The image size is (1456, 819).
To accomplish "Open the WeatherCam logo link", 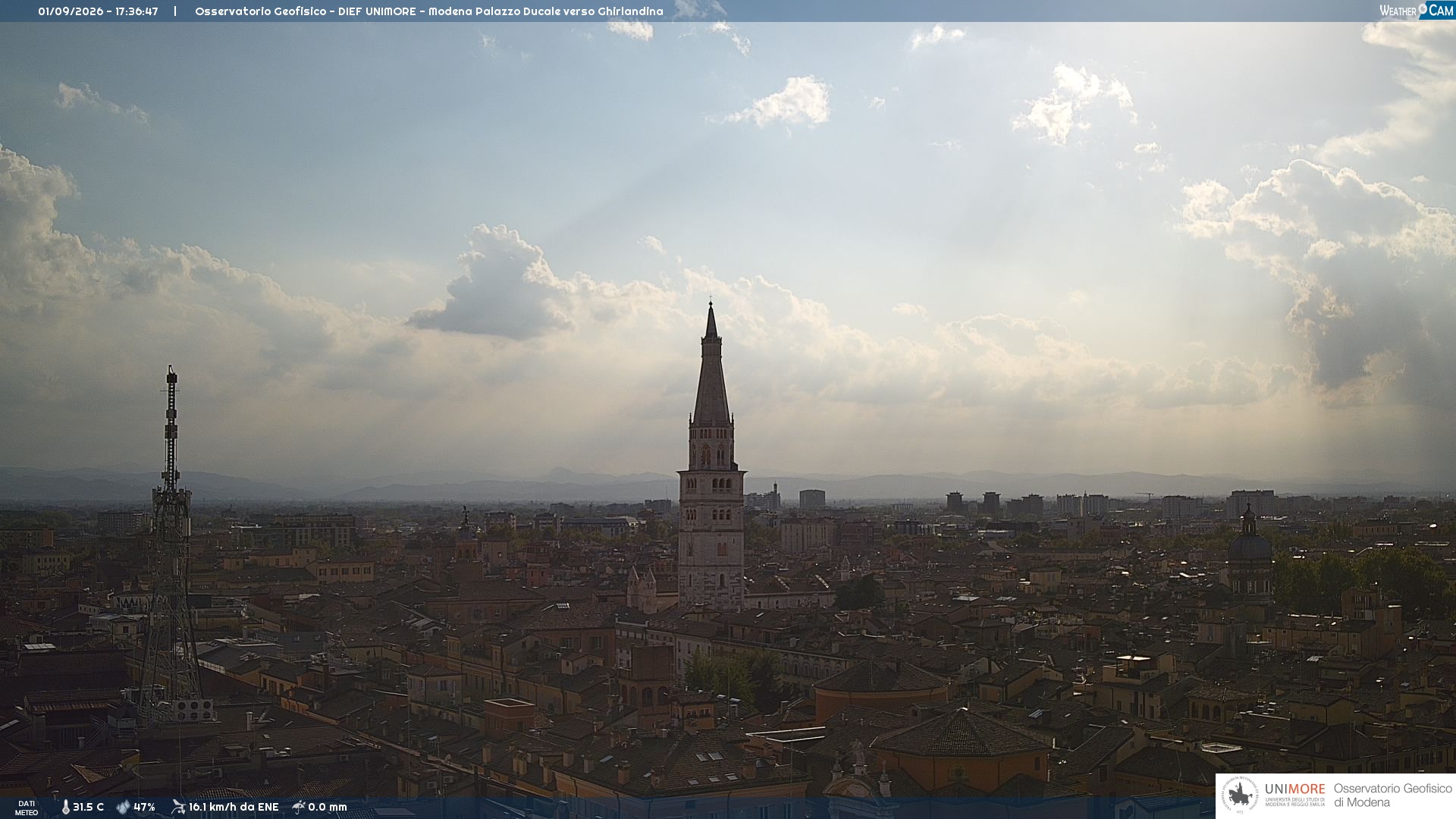I will coord(1417,10).
